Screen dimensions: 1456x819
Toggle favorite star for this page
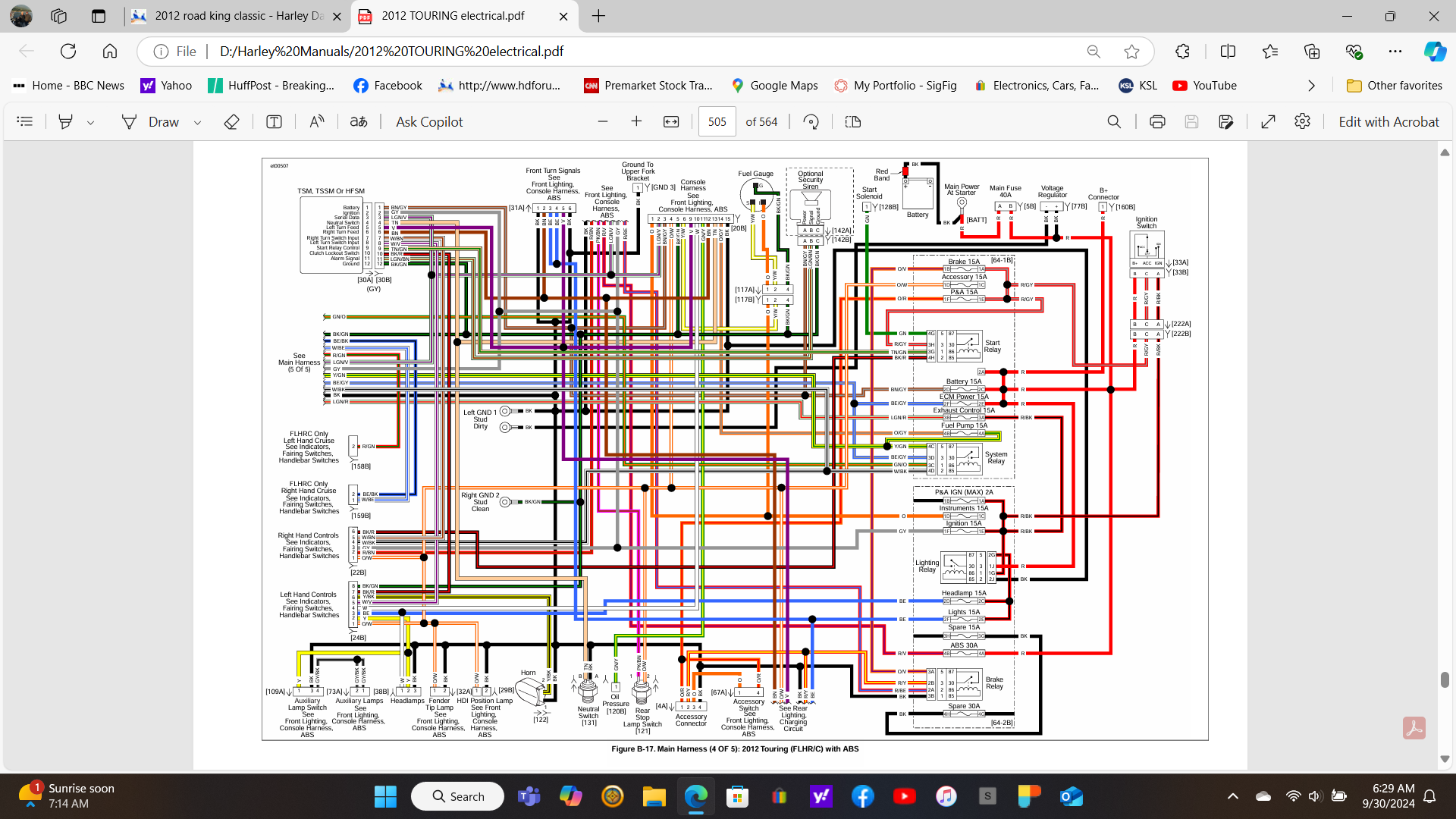coord(1131,52)
